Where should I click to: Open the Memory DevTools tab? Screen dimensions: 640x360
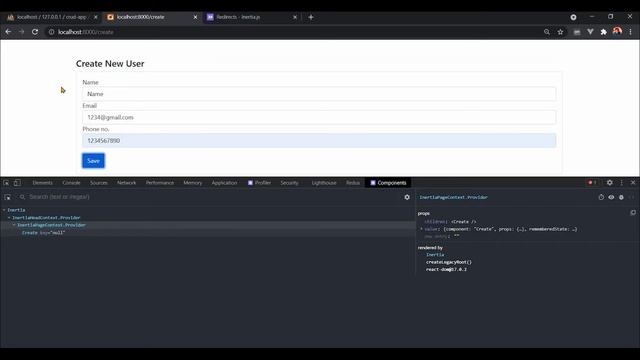pos(193,183)
